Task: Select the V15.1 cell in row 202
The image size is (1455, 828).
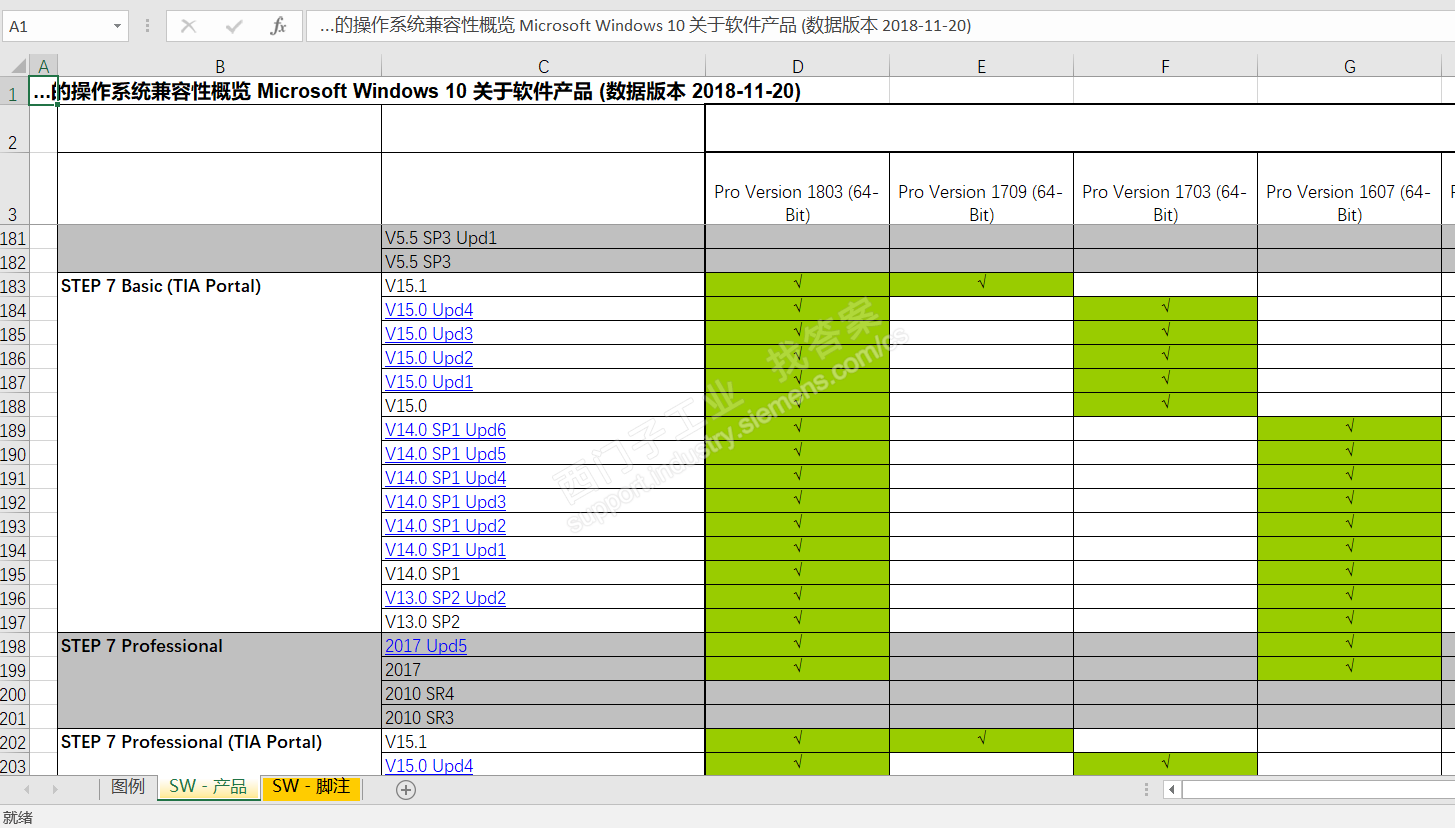Action: (x=543, y=742)
